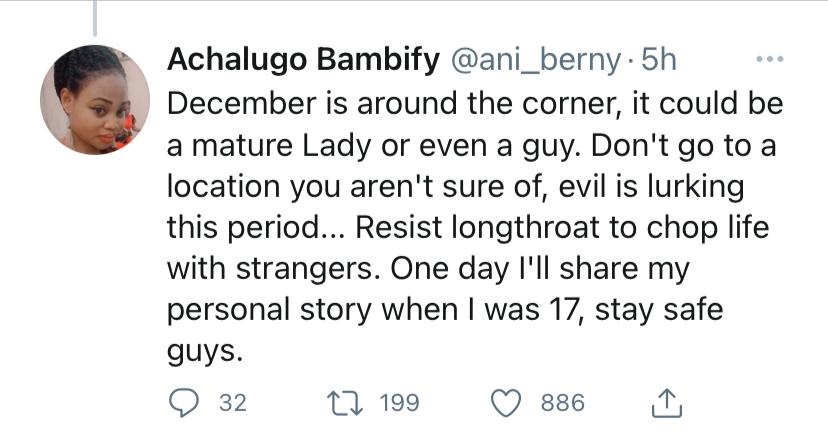Tap the line 'with strangers. One day I'll share my'
828x432 pixels.
pyautogui.click(x=428, y=269)
